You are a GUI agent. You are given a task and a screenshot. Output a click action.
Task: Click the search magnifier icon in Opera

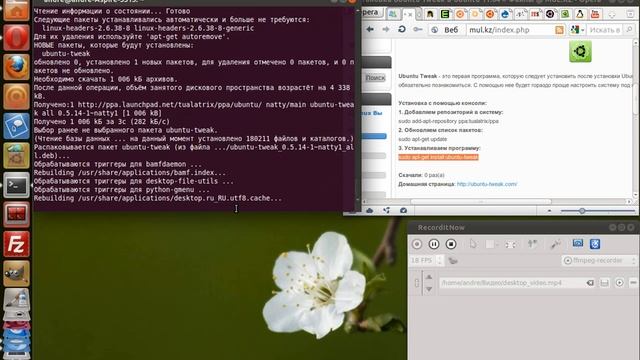coord(629,29)
